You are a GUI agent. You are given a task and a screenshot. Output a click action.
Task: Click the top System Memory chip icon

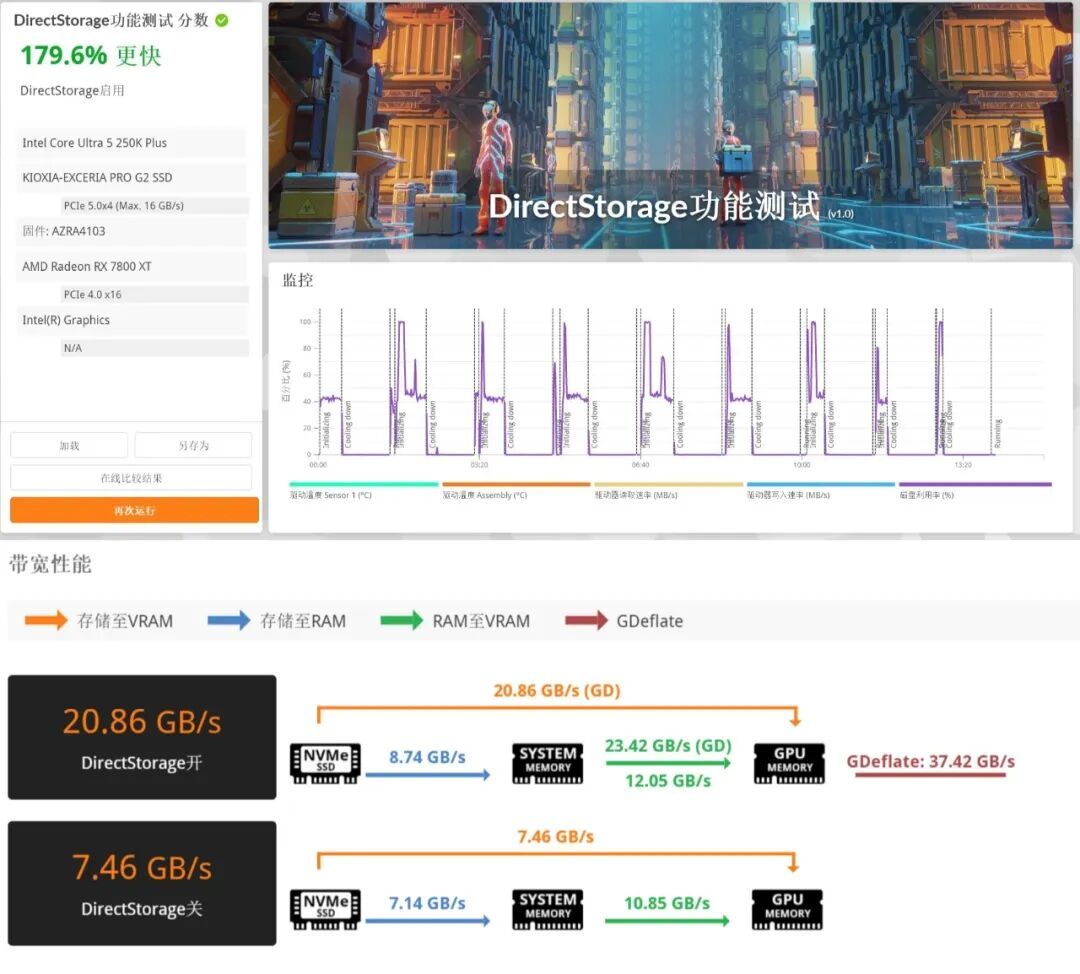548,763
